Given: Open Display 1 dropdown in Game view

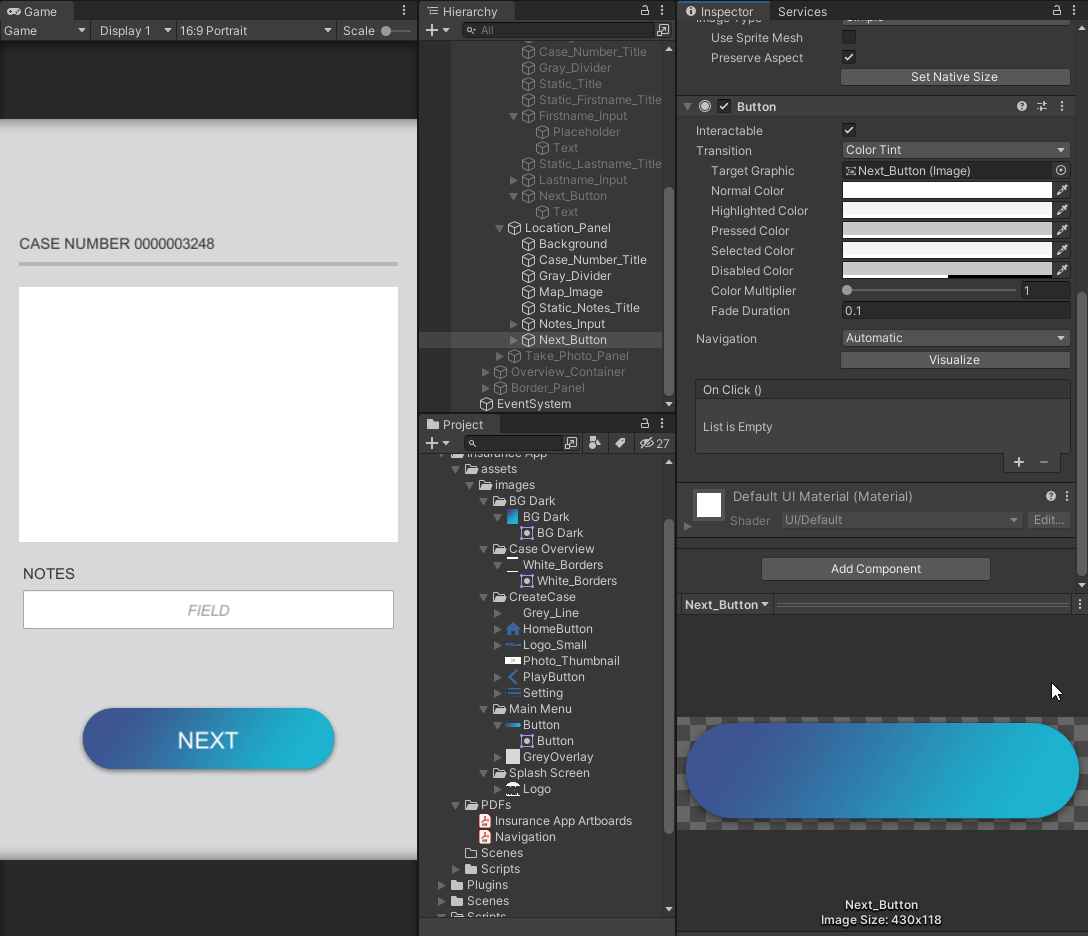Looking at the screenshot, I should [133, 31].
